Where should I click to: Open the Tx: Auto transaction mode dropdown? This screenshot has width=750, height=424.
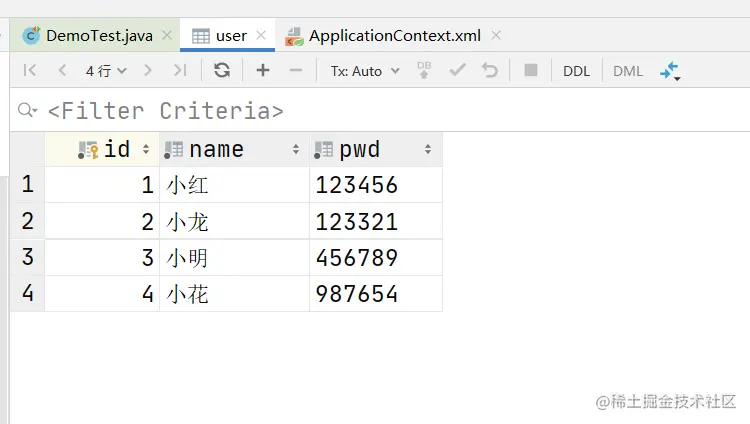365,70
